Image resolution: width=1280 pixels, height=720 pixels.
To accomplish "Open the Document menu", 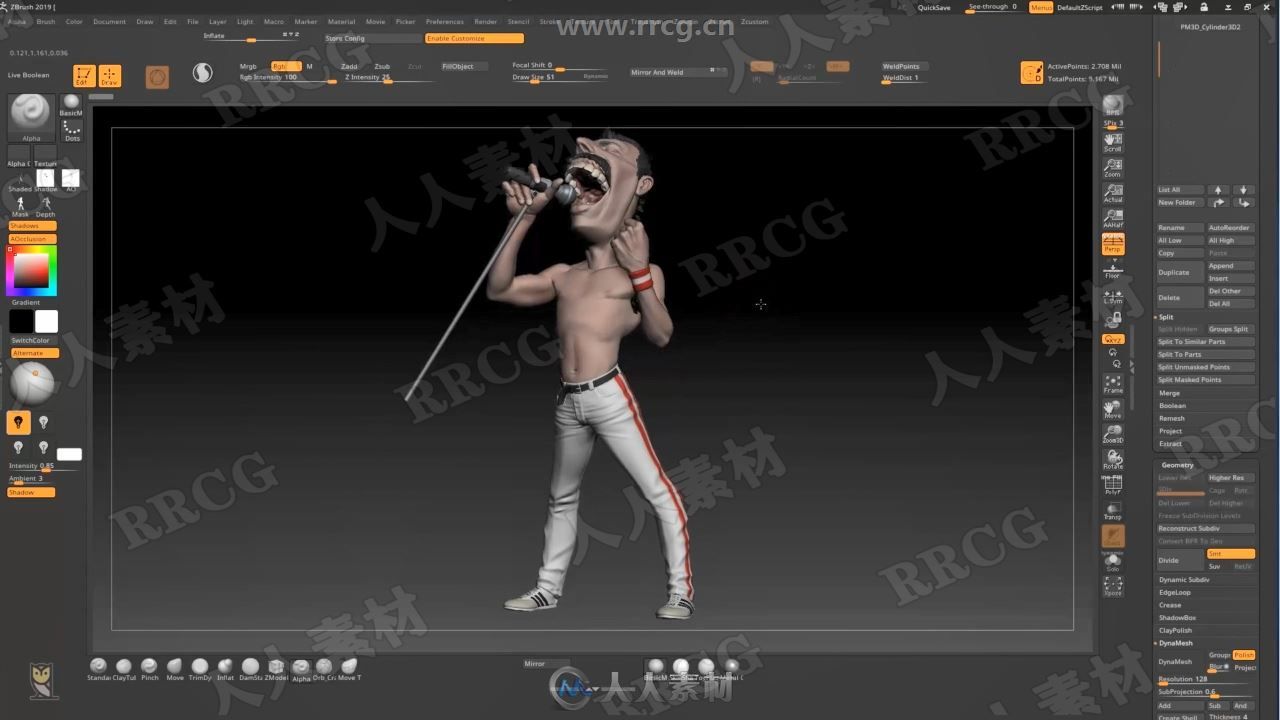I will click(x=109, y=21).
